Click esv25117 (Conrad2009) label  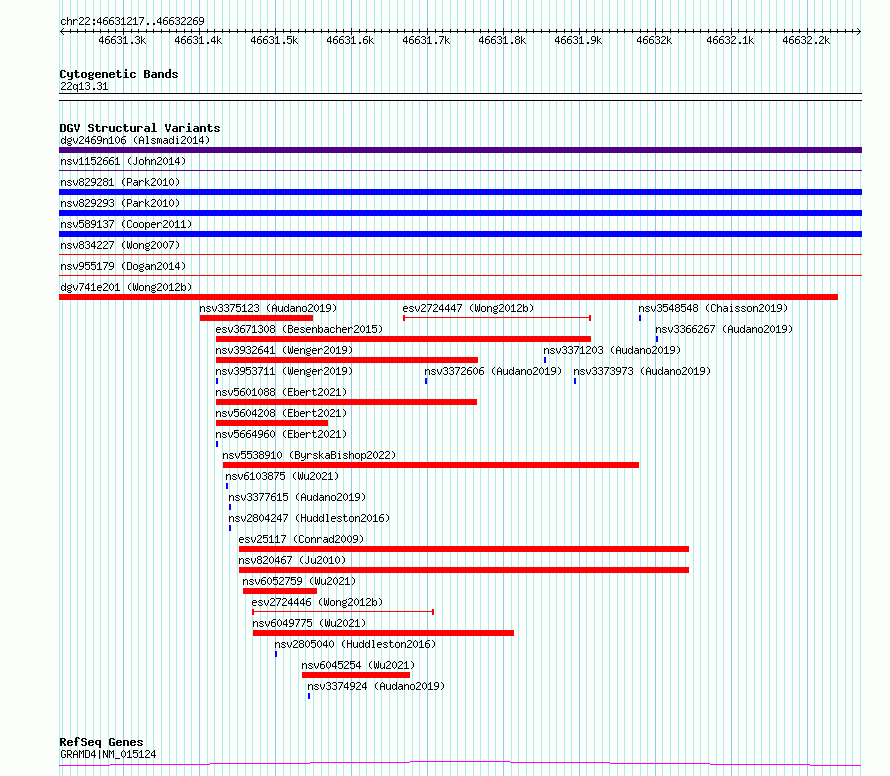click(301, 539)
